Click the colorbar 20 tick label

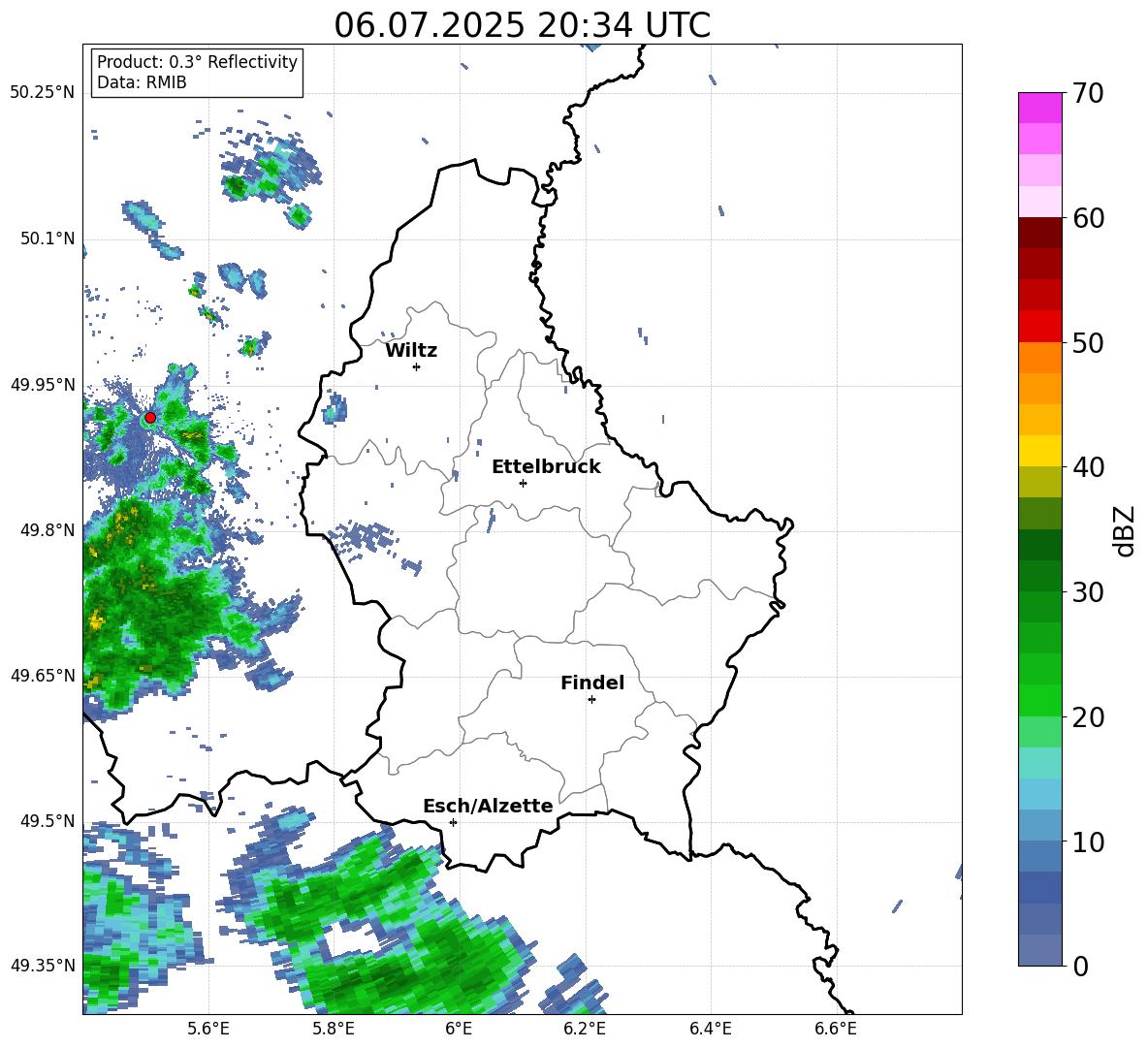coord(1088,717)
